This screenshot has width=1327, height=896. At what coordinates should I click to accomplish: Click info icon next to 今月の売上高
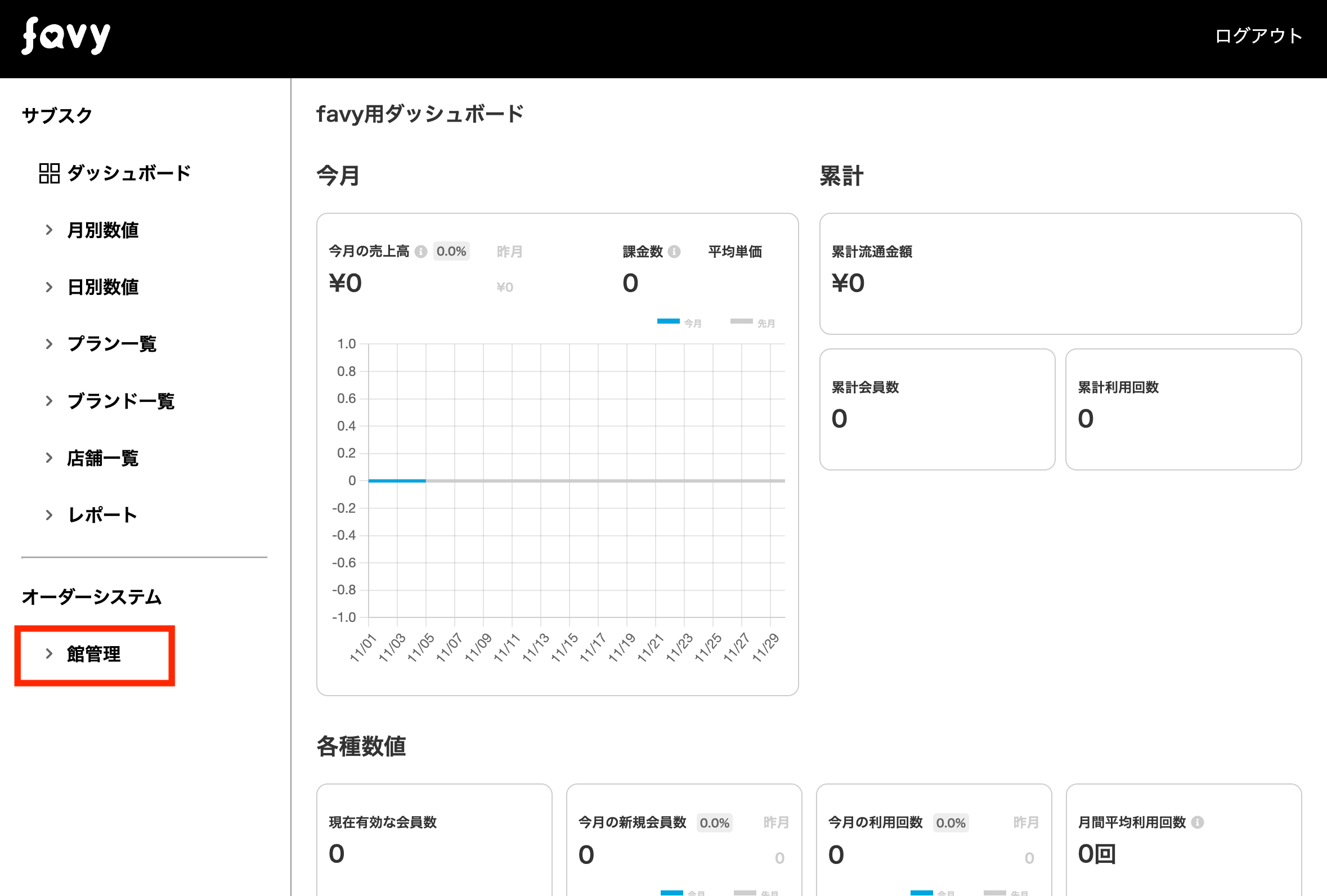click(421, 252)
